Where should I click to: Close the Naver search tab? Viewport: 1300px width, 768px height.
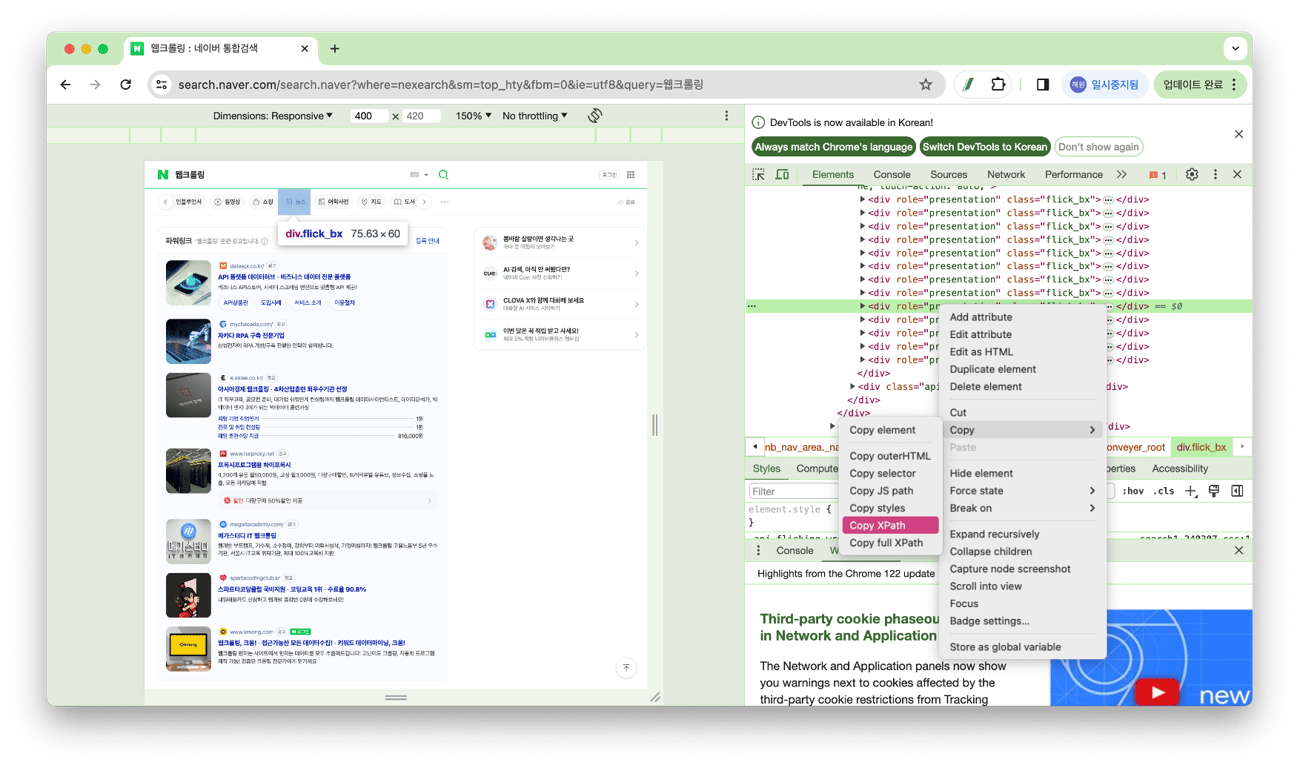[x=305, y=48]
